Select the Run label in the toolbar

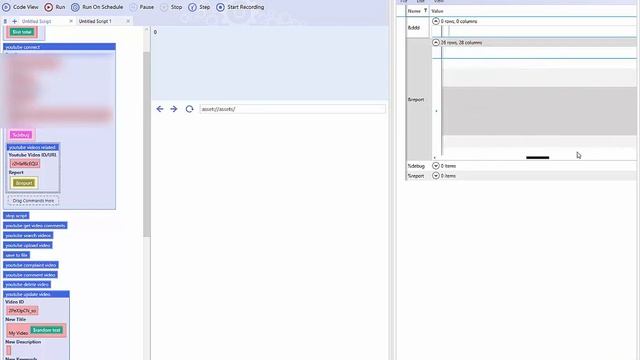coord(60,7)
